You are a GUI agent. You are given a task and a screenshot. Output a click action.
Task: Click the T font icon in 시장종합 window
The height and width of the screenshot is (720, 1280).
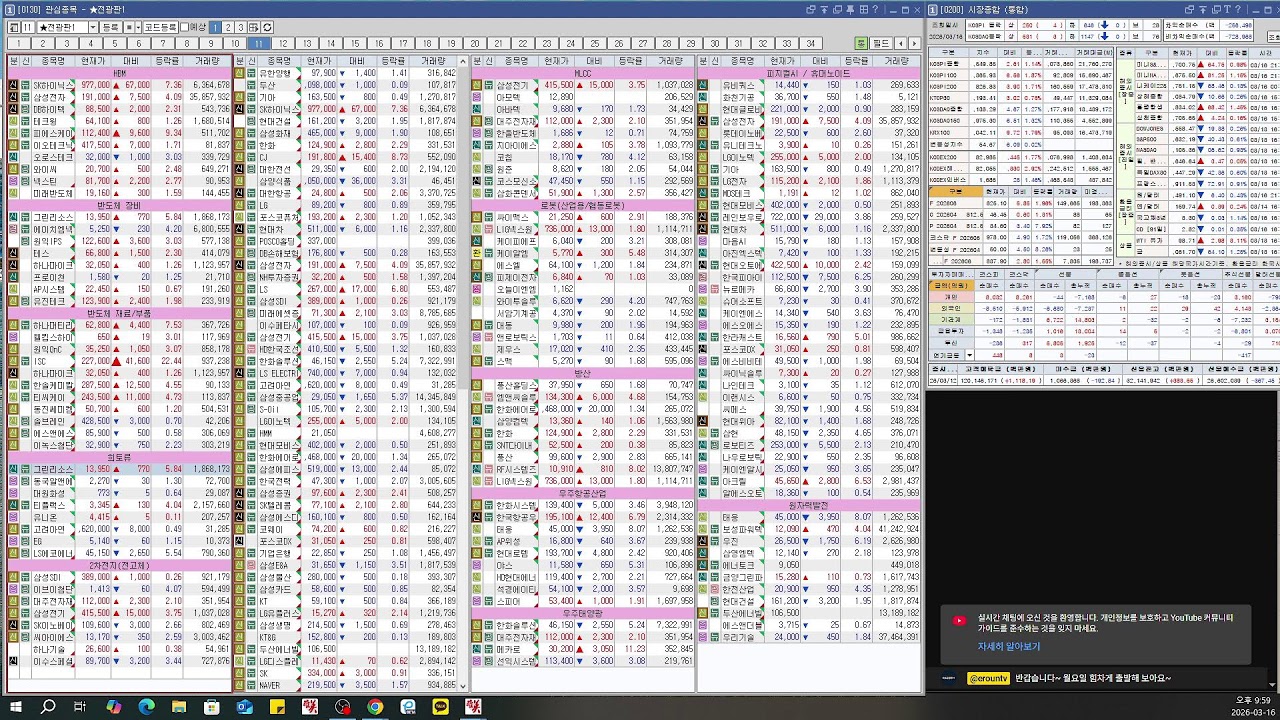(1227, 9)
